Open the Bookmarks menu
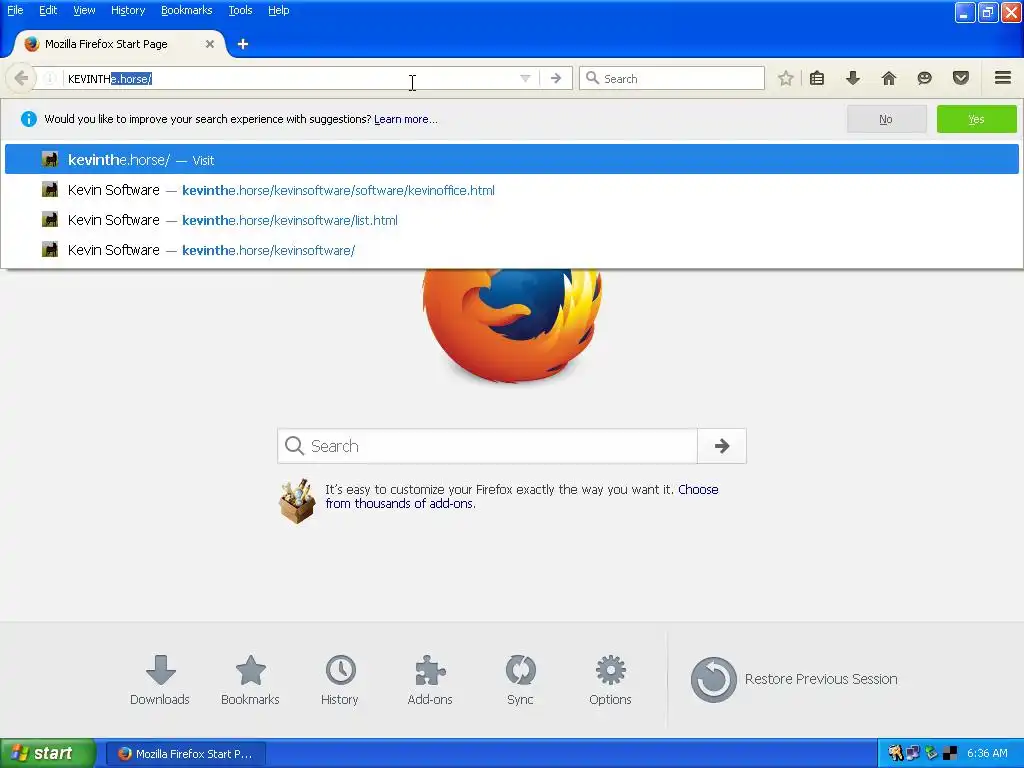1024x768 pixels. 187,10
